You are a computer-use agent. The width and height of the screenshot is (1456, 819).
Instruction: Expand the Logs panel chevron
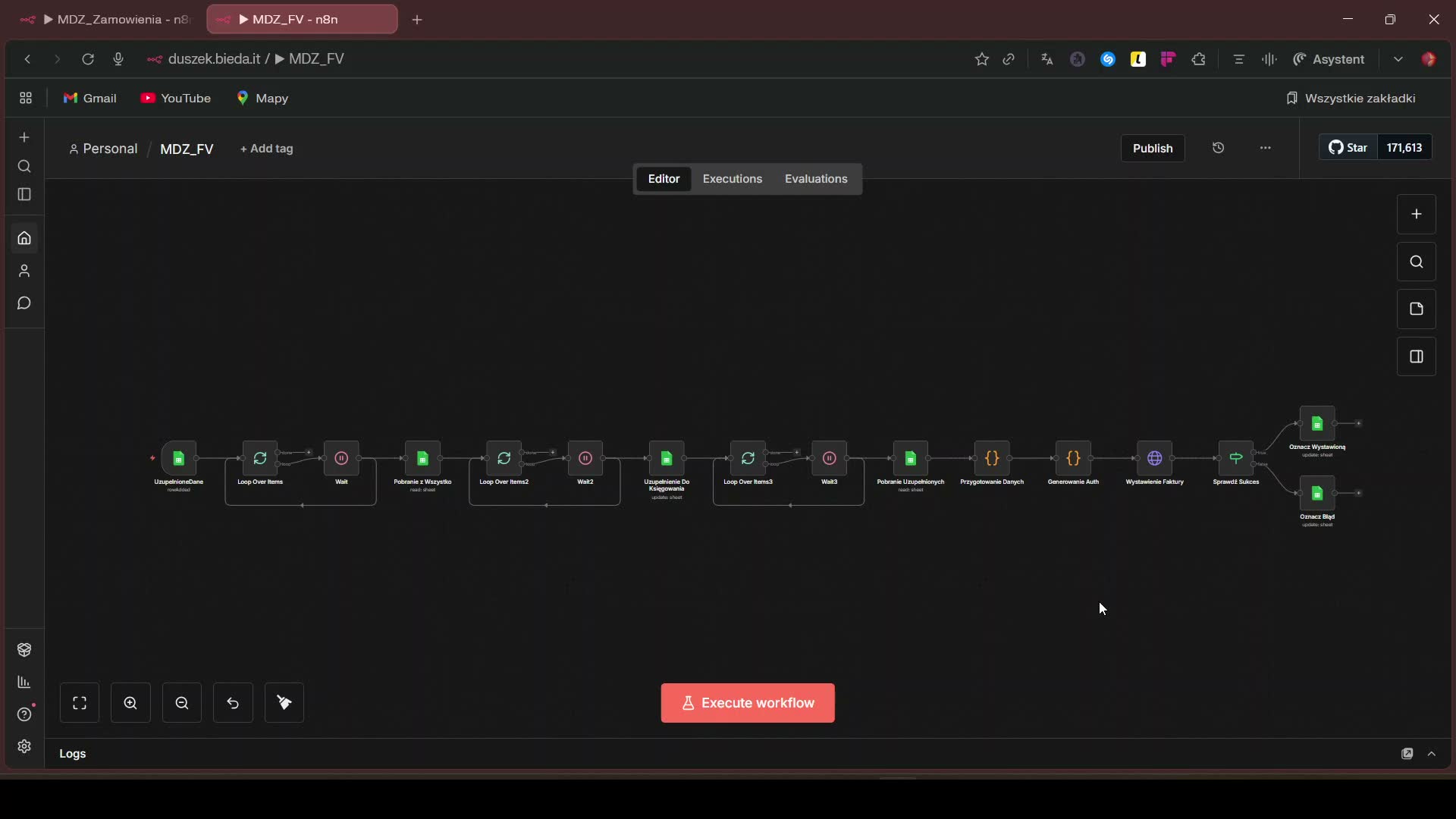pyautogui.click(x=1432, y=754)
